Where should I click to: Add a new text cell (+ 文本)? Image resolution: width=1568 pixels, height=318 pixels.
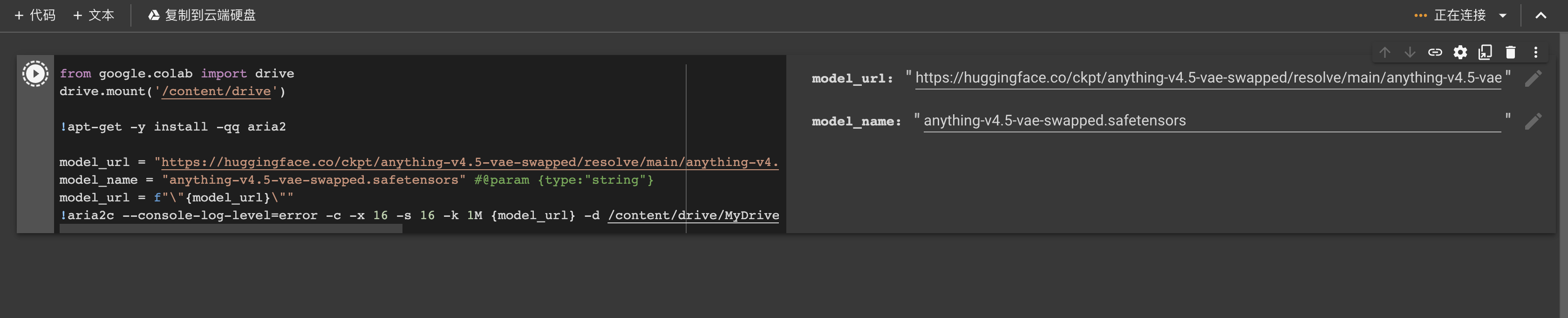(x=94, y=15)
